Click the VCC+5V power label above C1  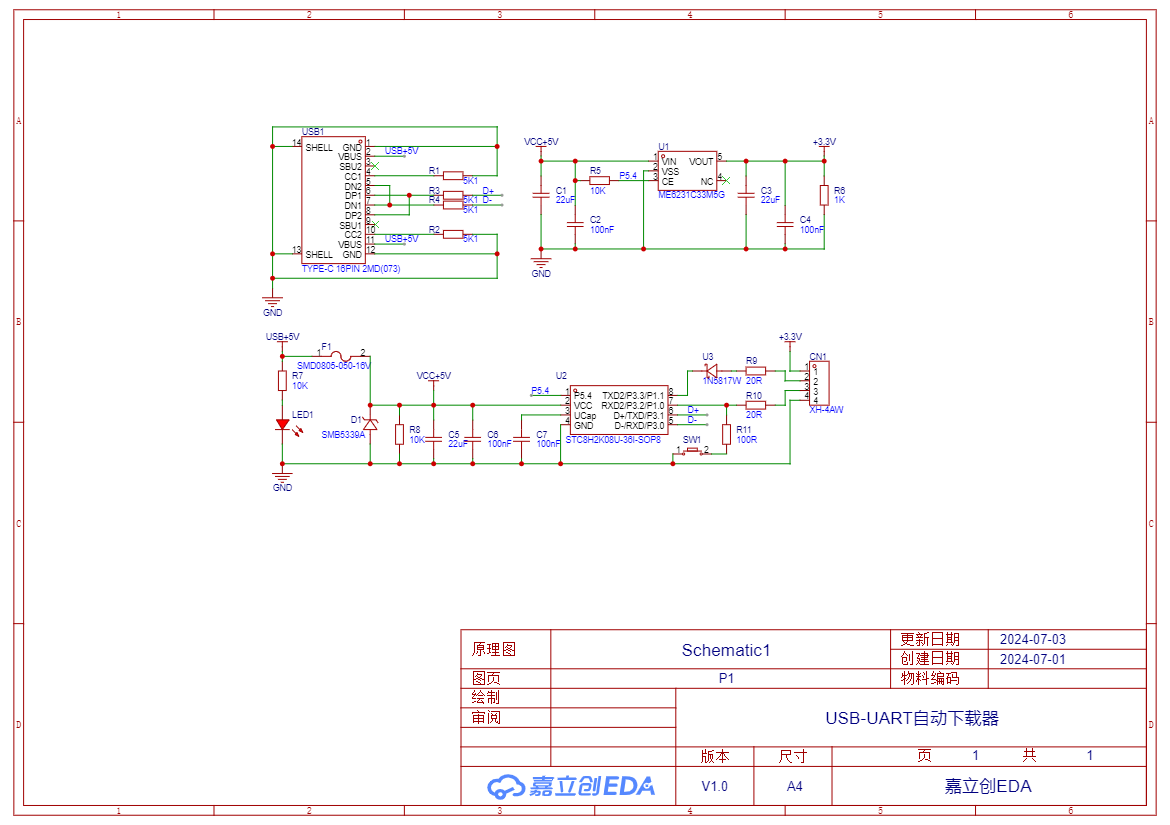(x=541, y=142)
